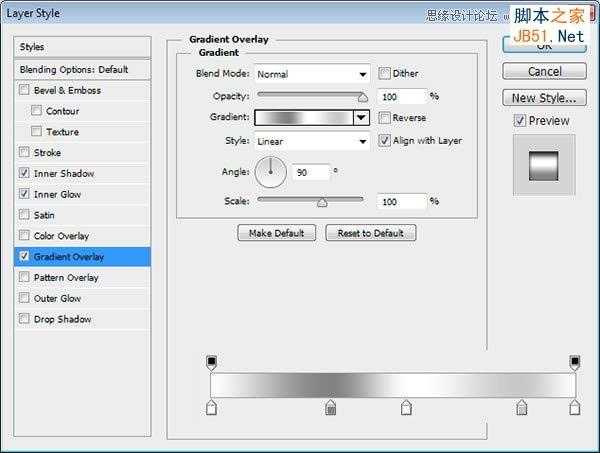Uncheck the Gradient Overlay checkbox
The width and height of the screenshot is (600, 453).
(x=24, y=256)
